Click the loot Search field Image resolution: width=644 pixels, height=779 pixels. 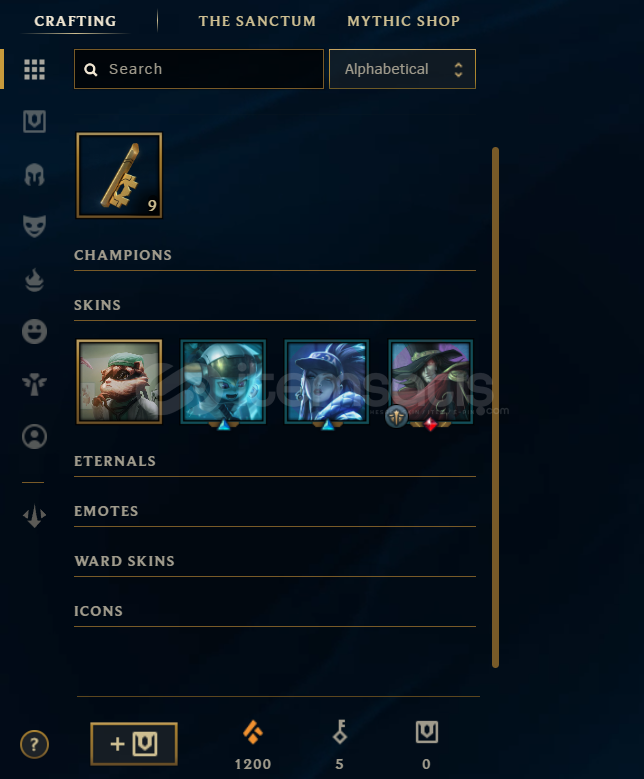click(x=199, y=69)
